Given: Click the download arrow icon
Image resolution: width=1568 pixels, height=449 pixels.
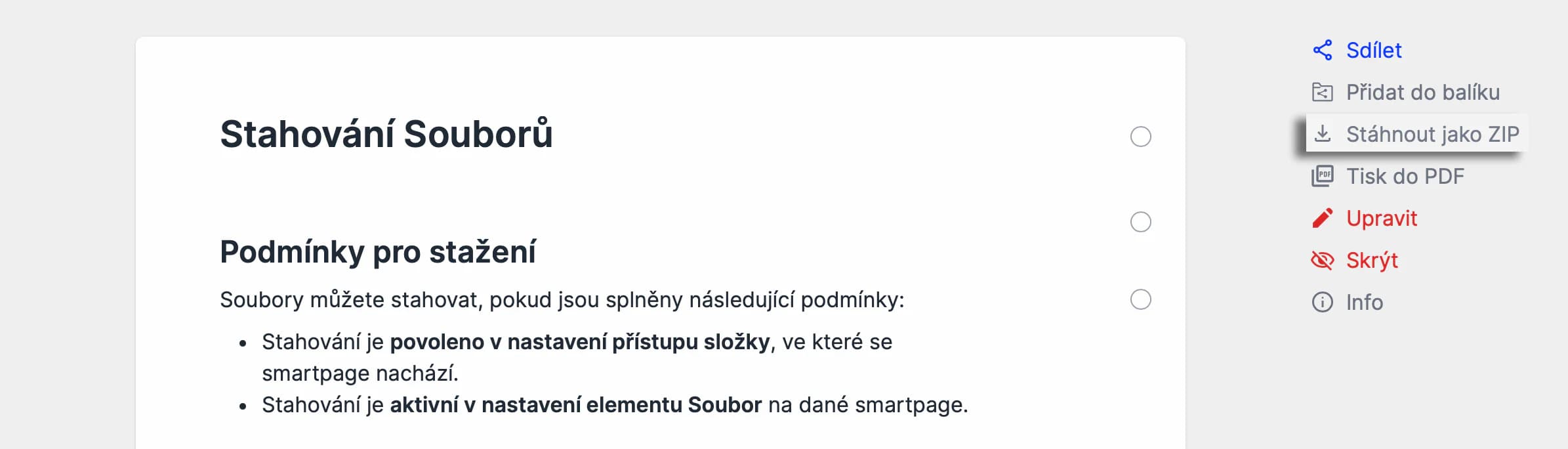Looking at the screenshot, I should click(x=1323, y=134).
